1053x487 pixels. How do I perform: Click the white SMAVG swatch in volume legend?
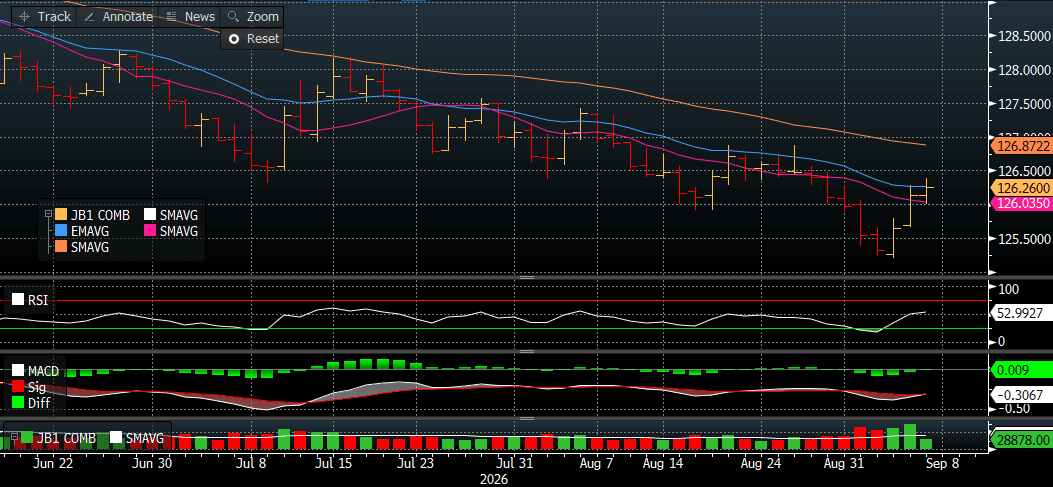pyautogui.click(x=116, y=438)
